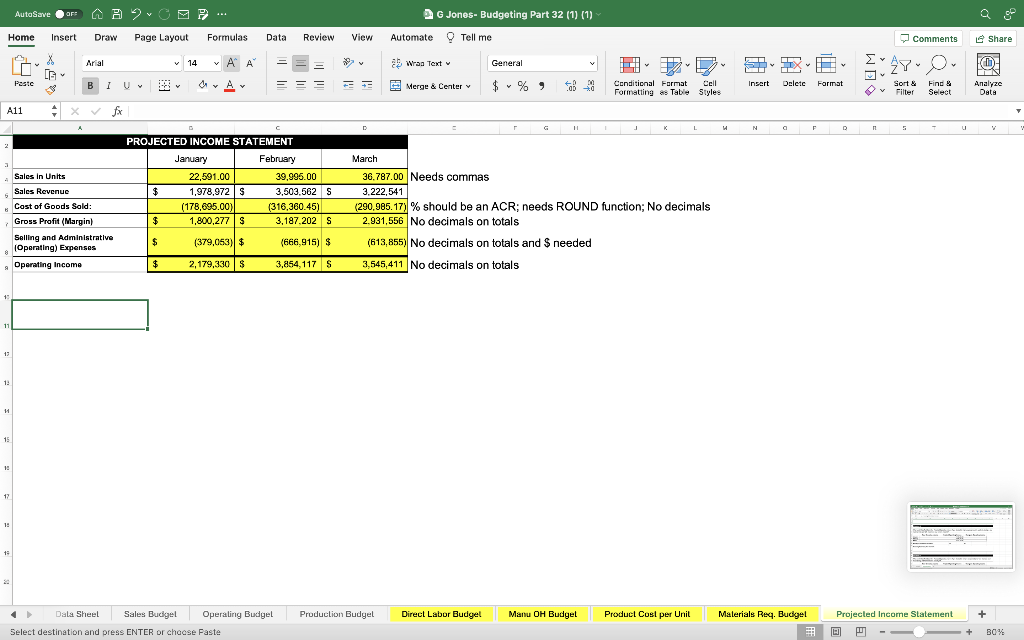
Task: Click the Clear eraser icon
Action: tap(870, 90)
